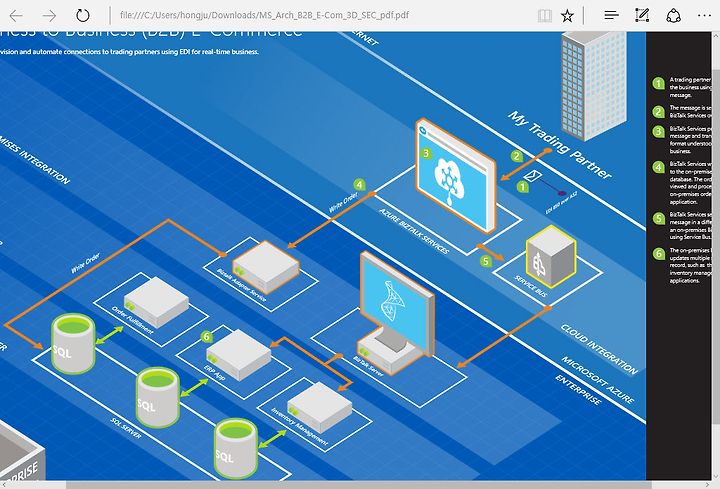Image resolution: width=720 pixels, height=489 pixels.
Task: Click legend step 4 circle in sidebar
Action: (x=658, y=167)
